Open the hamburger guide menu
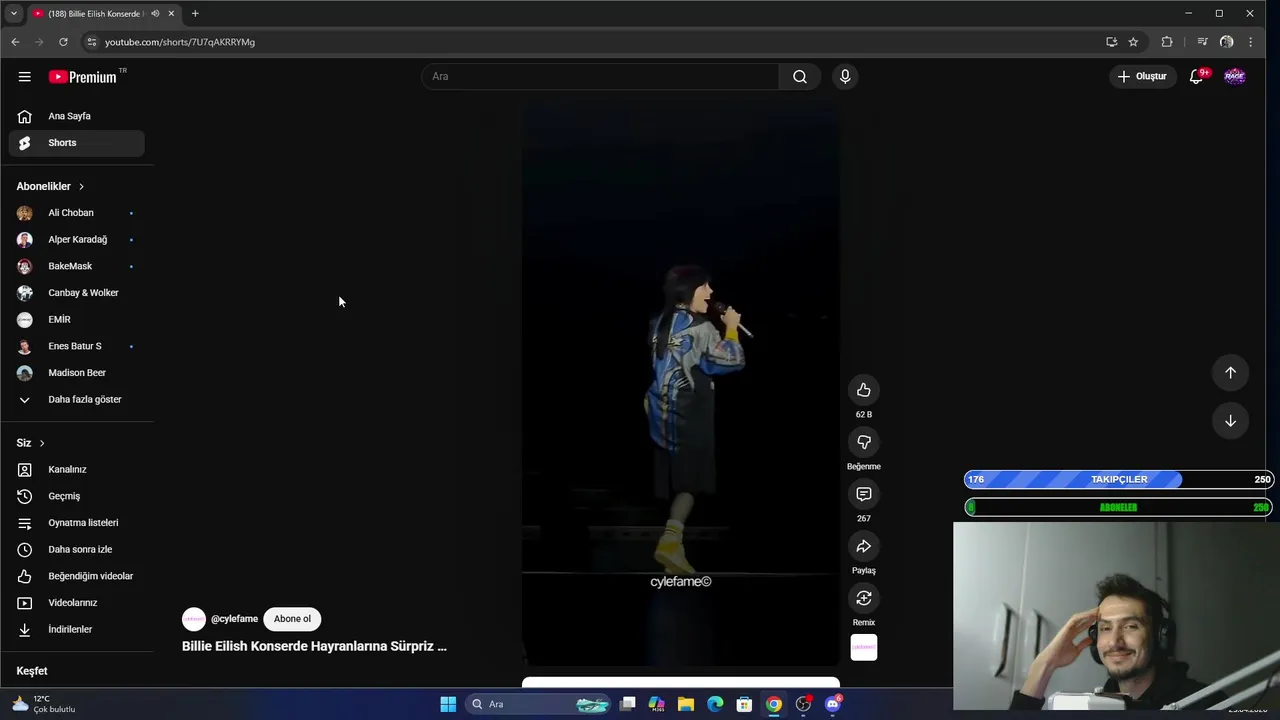This screenshot has height=720, width=1280. [x=24, y=77]
